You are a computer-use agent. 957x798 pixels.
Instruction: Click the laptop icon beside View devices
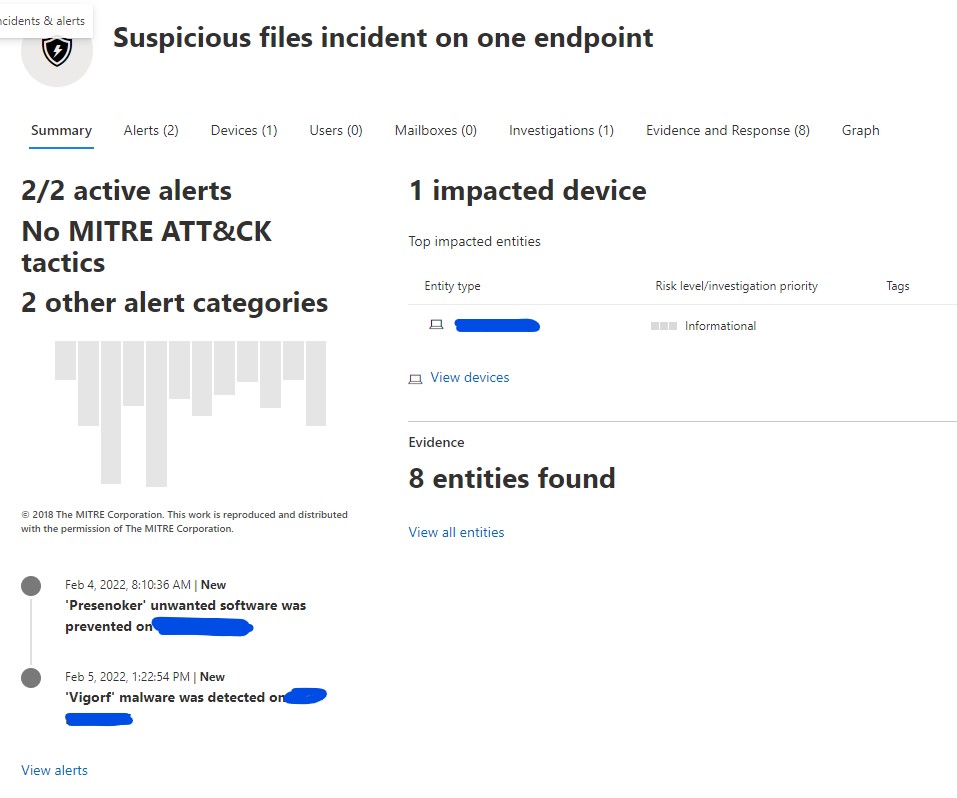coord(416,379)
